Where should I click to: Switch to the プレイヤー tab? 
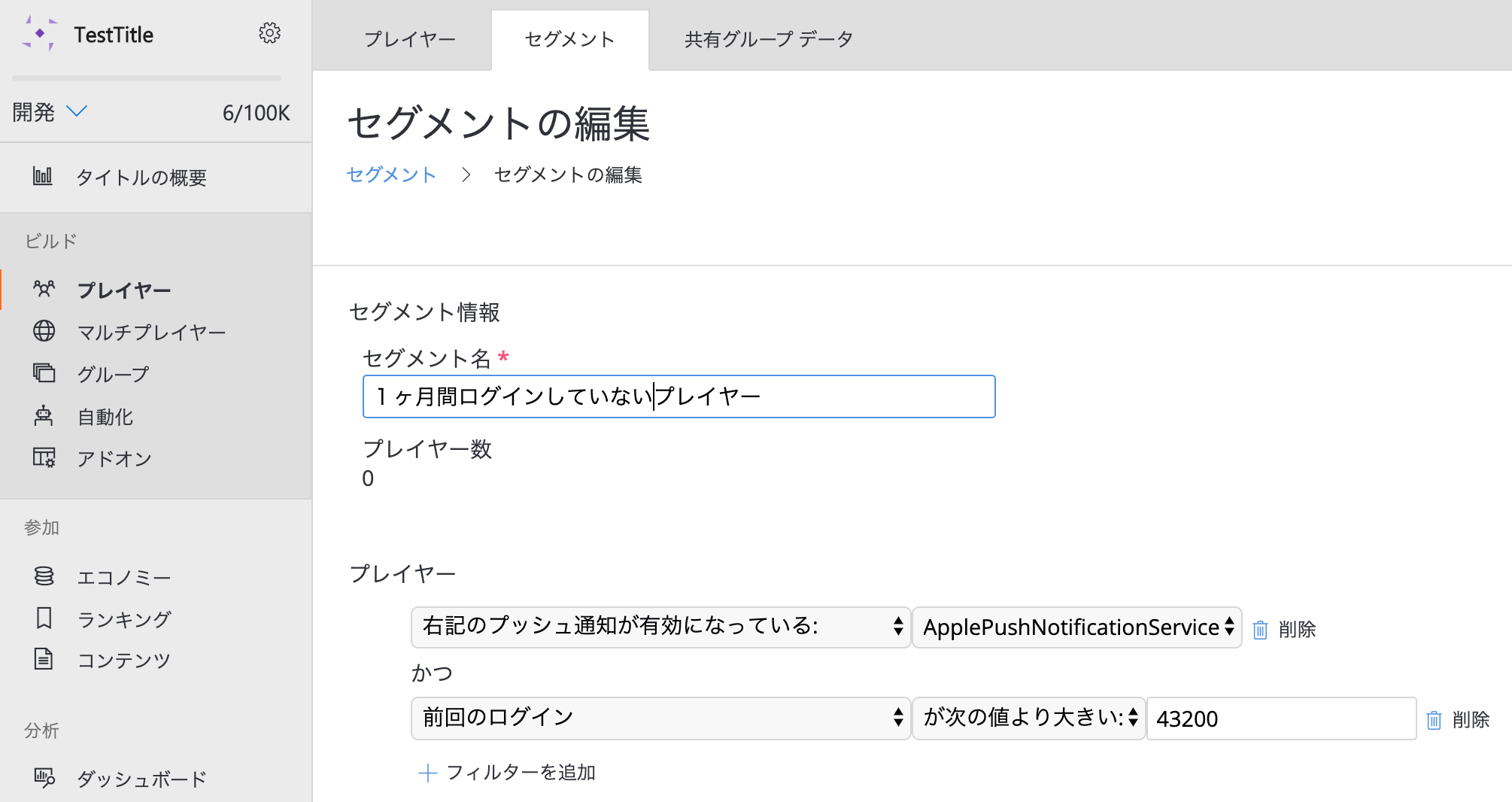click(410, 39)
